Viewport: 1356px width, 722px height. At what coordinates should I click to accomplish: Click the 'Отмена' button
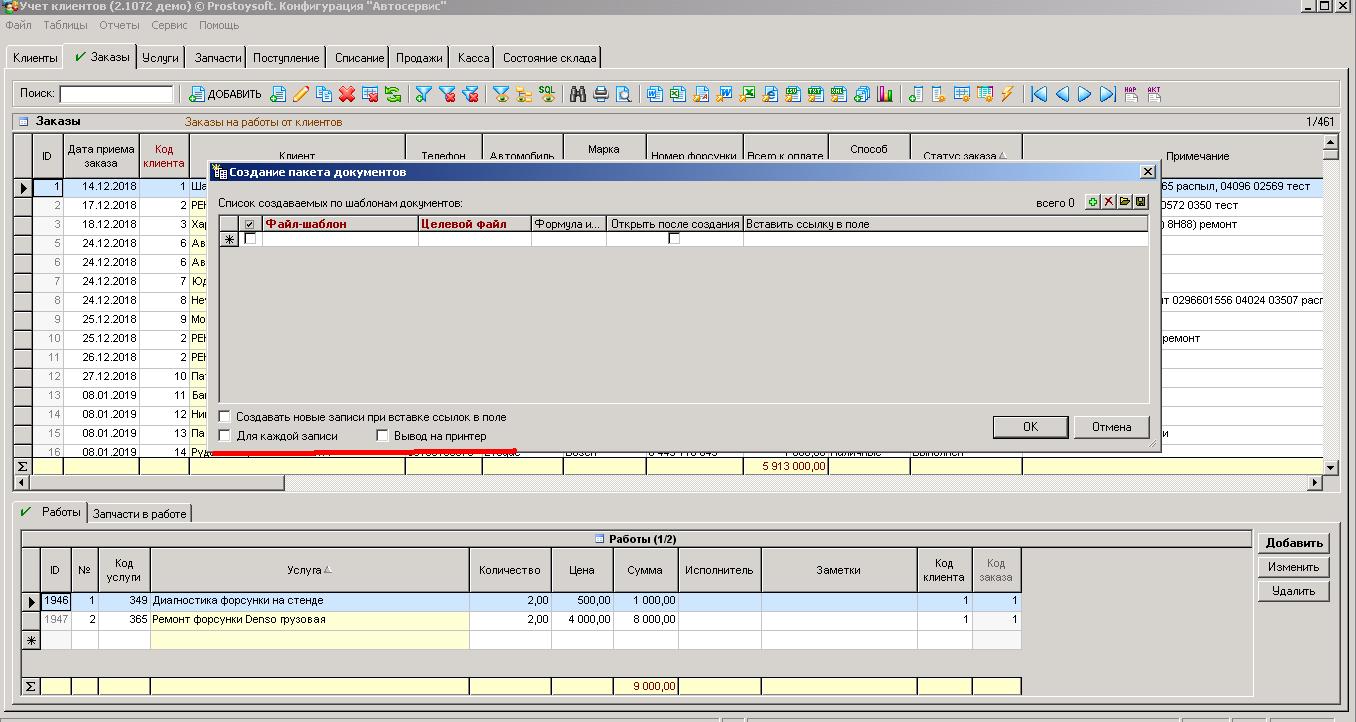click(x=1111, y=427)
